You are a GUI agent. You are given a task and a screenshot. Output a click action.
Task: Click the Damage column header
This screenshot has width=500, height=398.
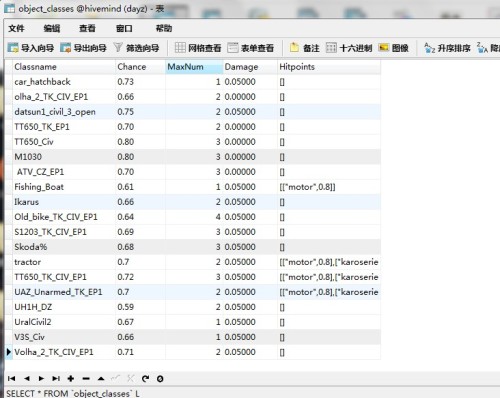pyautogui.click(x=250, y=67)
